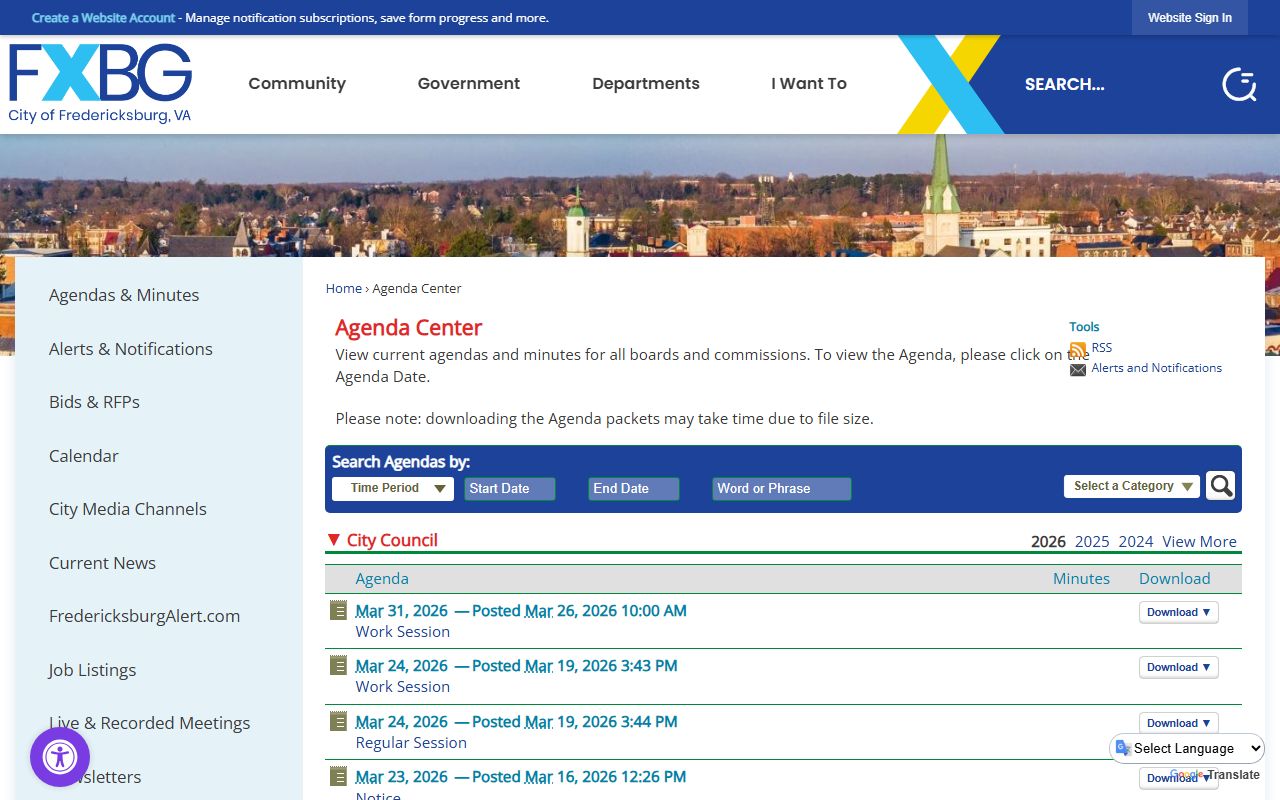Open the Departments menu
This screenshot has width=1280, height=800.
tap(646, 84)
